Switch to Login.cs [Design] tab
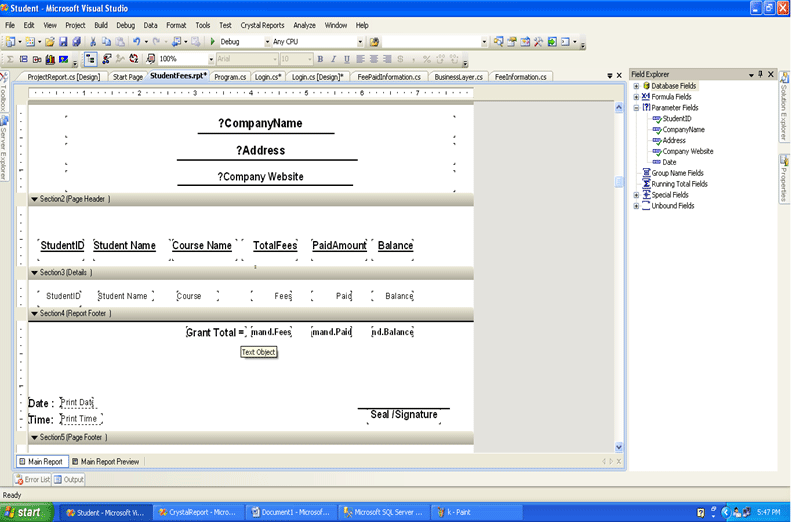The image size is (791, 522). point(317,77)
